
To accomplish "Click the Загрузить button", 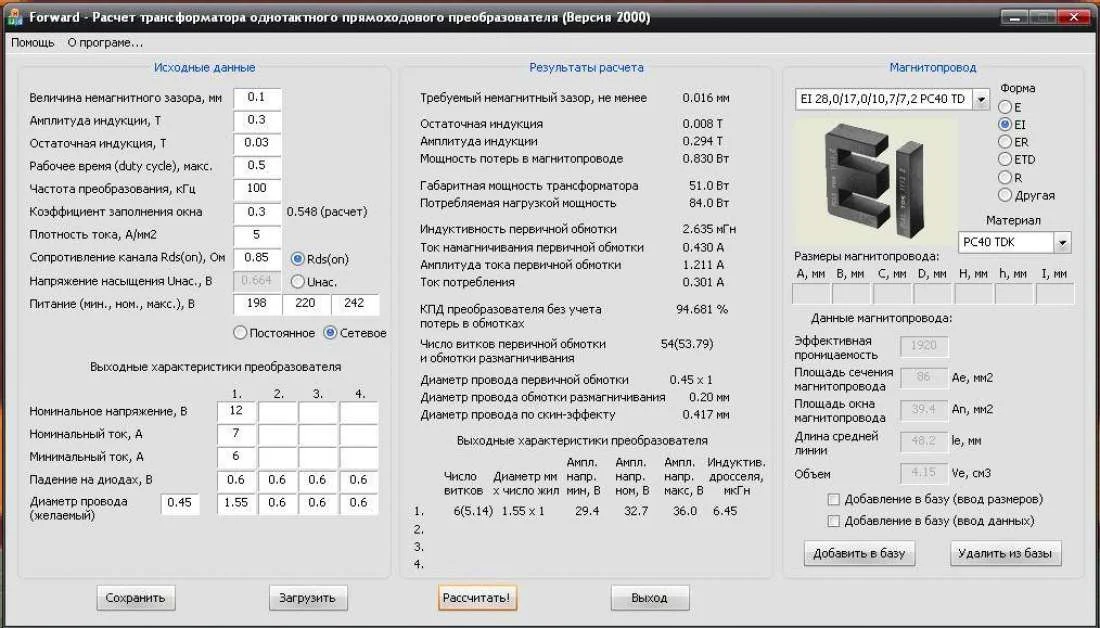I will [x=308, y=599].
